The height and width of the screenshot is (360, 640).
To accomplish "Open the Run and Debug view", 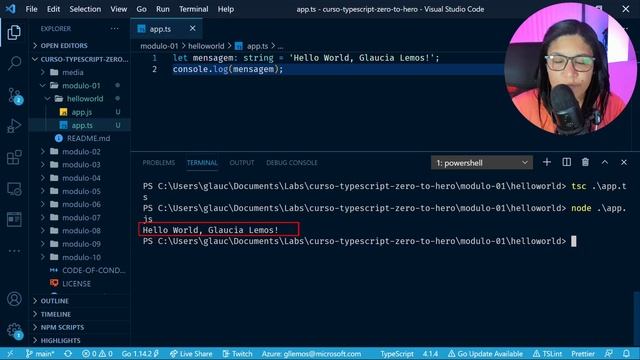I will (x=14, y=126).
